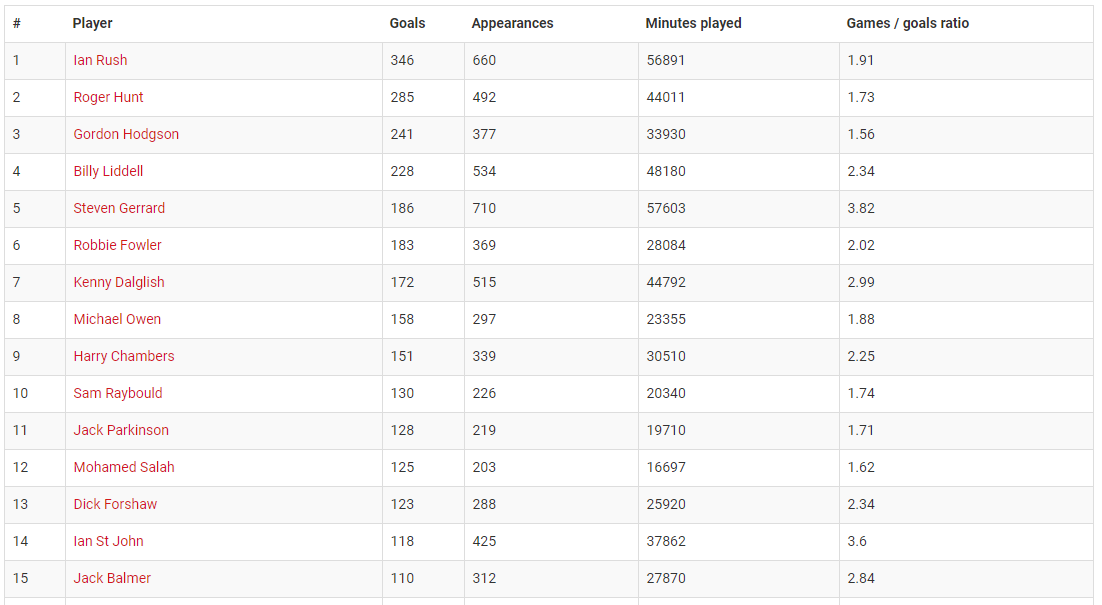Open Ian Rush player link
Screen dimensions: 1102x605
pos(101,60)
